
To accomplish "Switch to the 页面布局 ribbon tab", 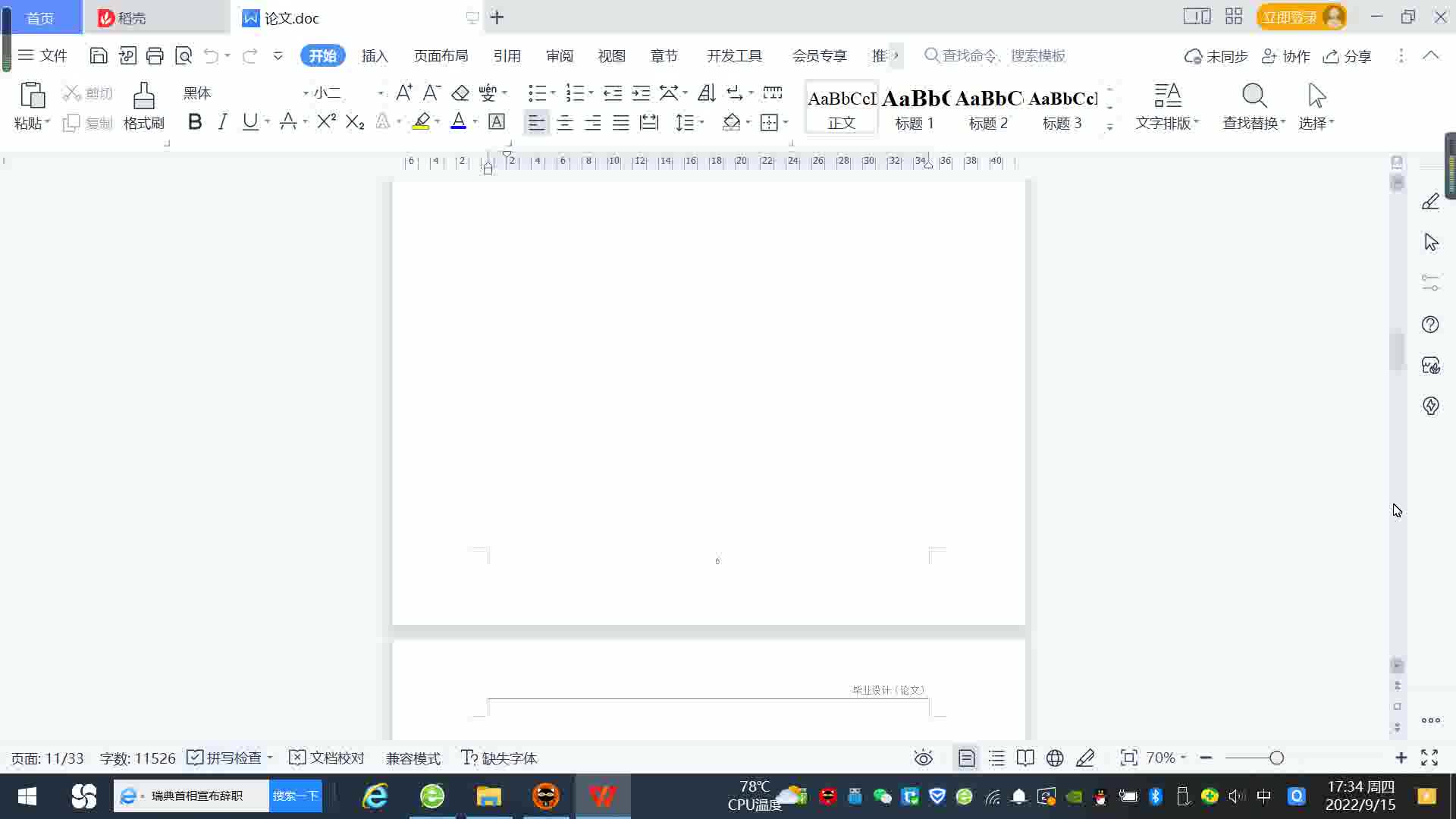I will (x=441, y=56).
